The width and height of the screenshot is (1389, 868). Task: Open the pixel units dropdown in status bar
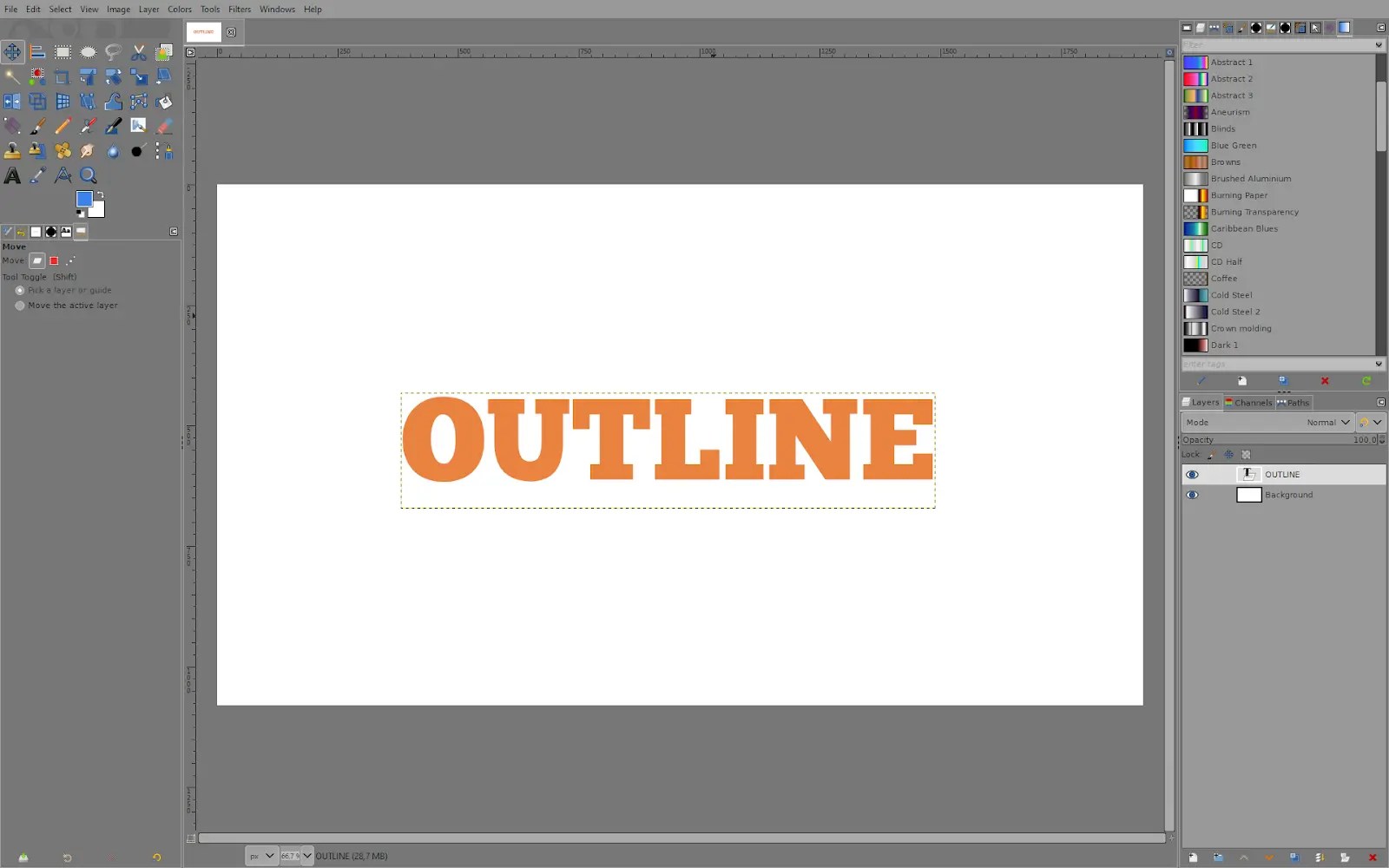click(x=260, y=855)
